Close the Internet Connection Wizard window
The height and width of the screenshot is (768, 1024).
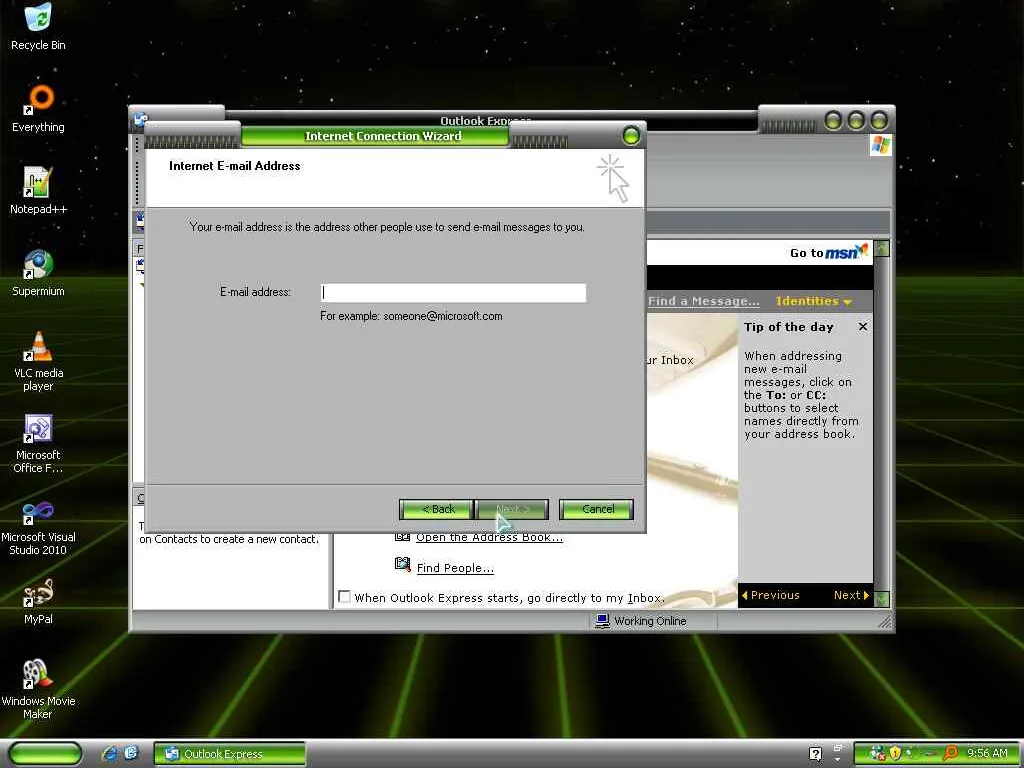click(x=631, y=136)
